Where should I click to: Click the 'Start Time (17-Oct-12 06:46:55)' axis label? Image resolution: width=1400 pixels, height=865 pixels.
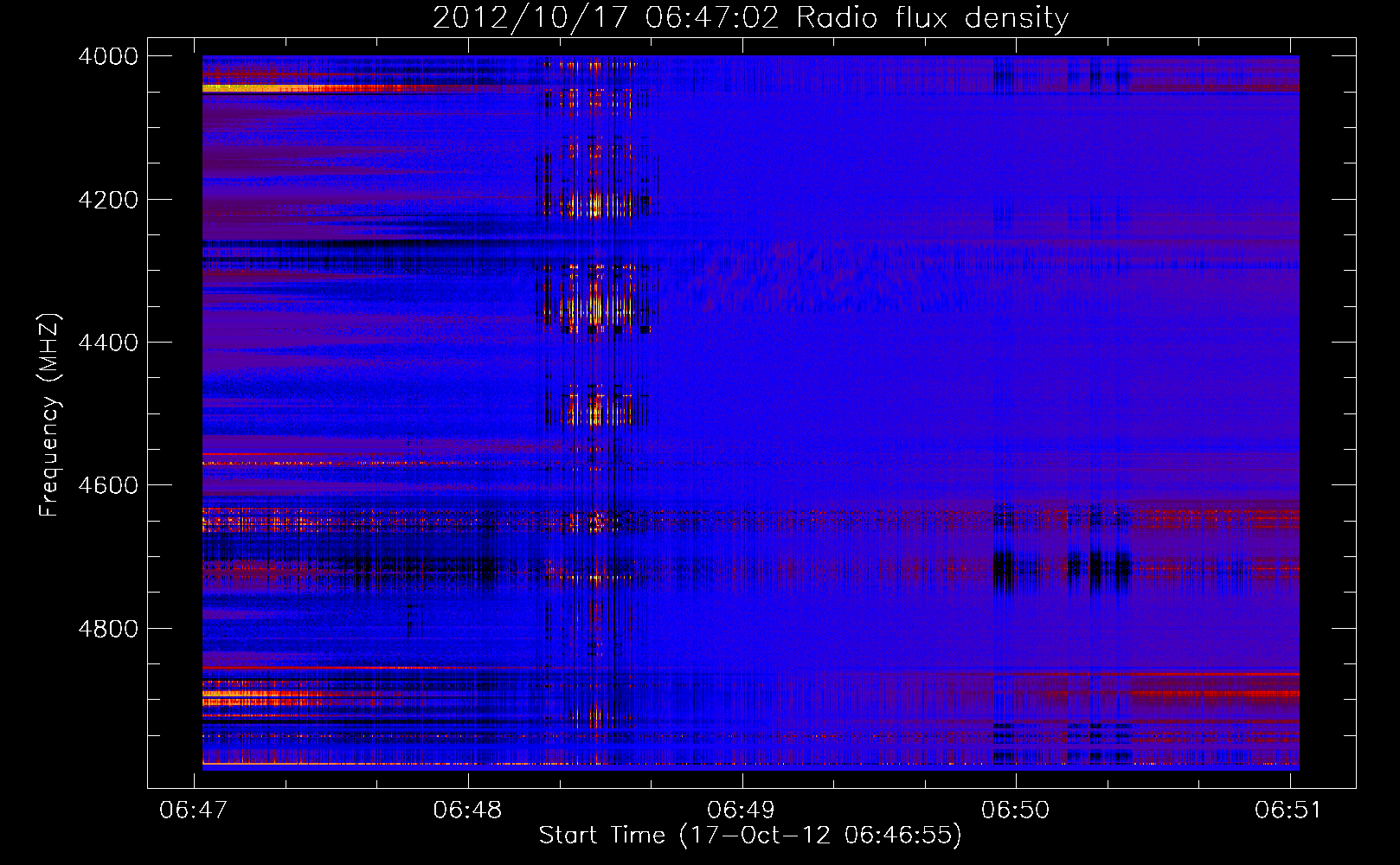click(750, 836)
